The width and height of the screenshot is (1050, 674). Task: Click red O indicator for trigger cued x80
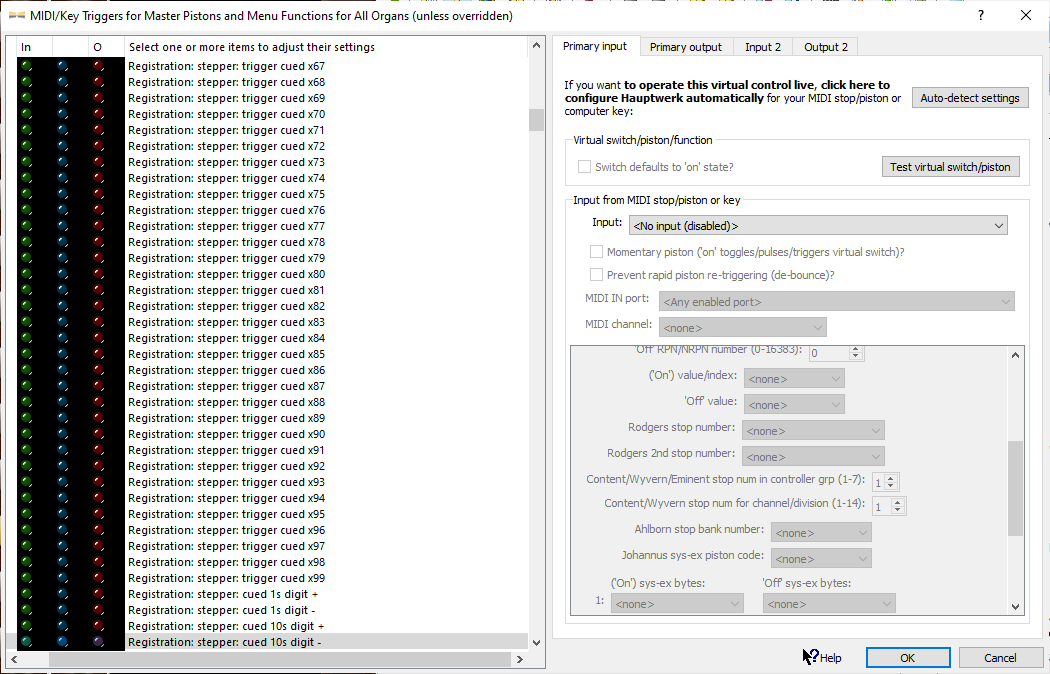pos(98,274)
